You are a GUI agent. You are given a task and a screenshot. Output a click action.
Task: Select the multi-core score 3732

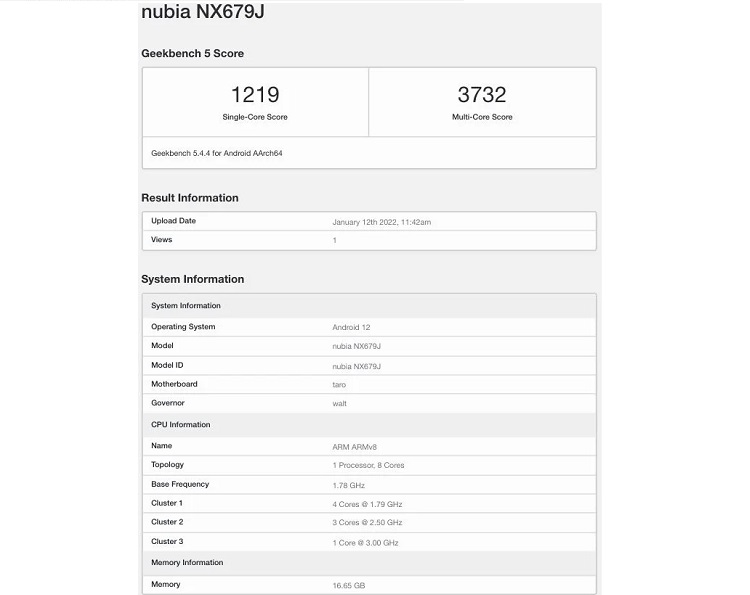tap(482, 94)
